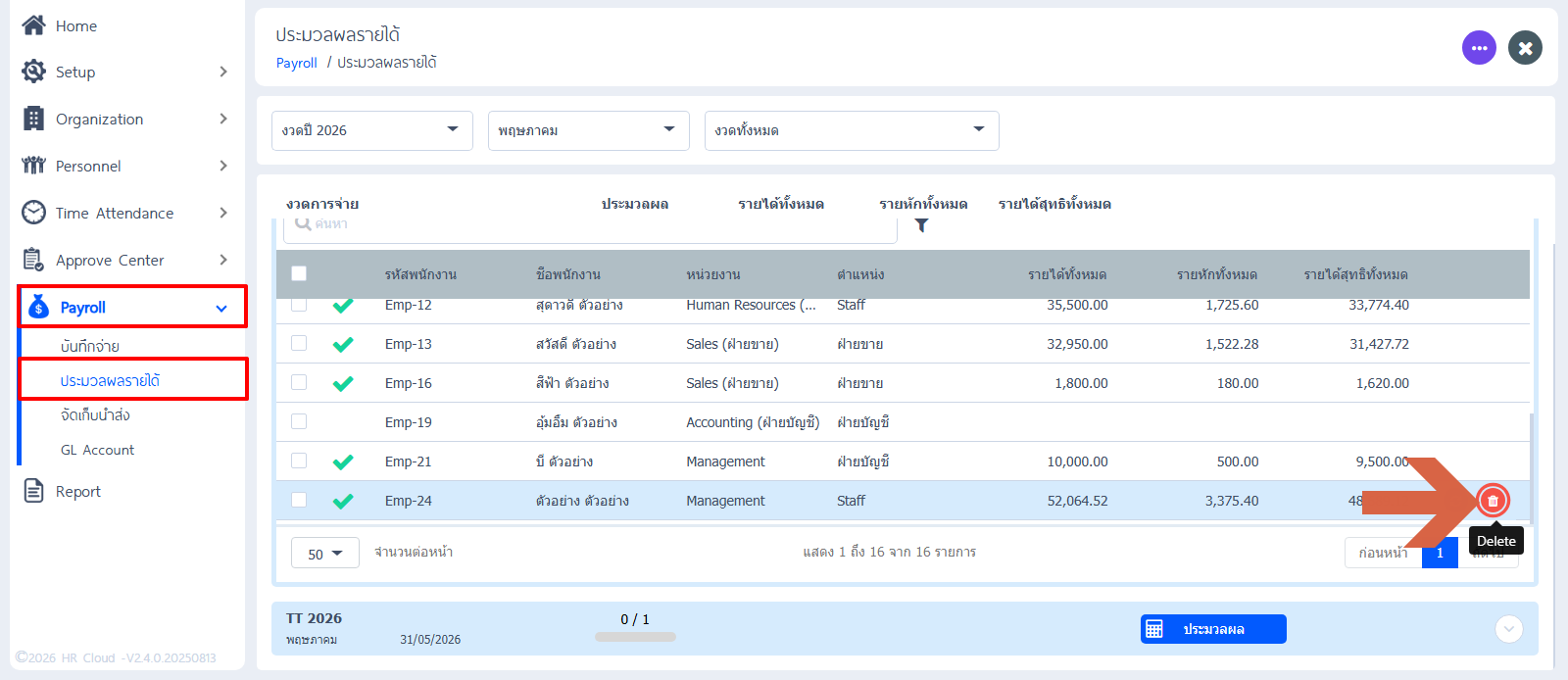Click the purple more options icon

coord(1479,47)
